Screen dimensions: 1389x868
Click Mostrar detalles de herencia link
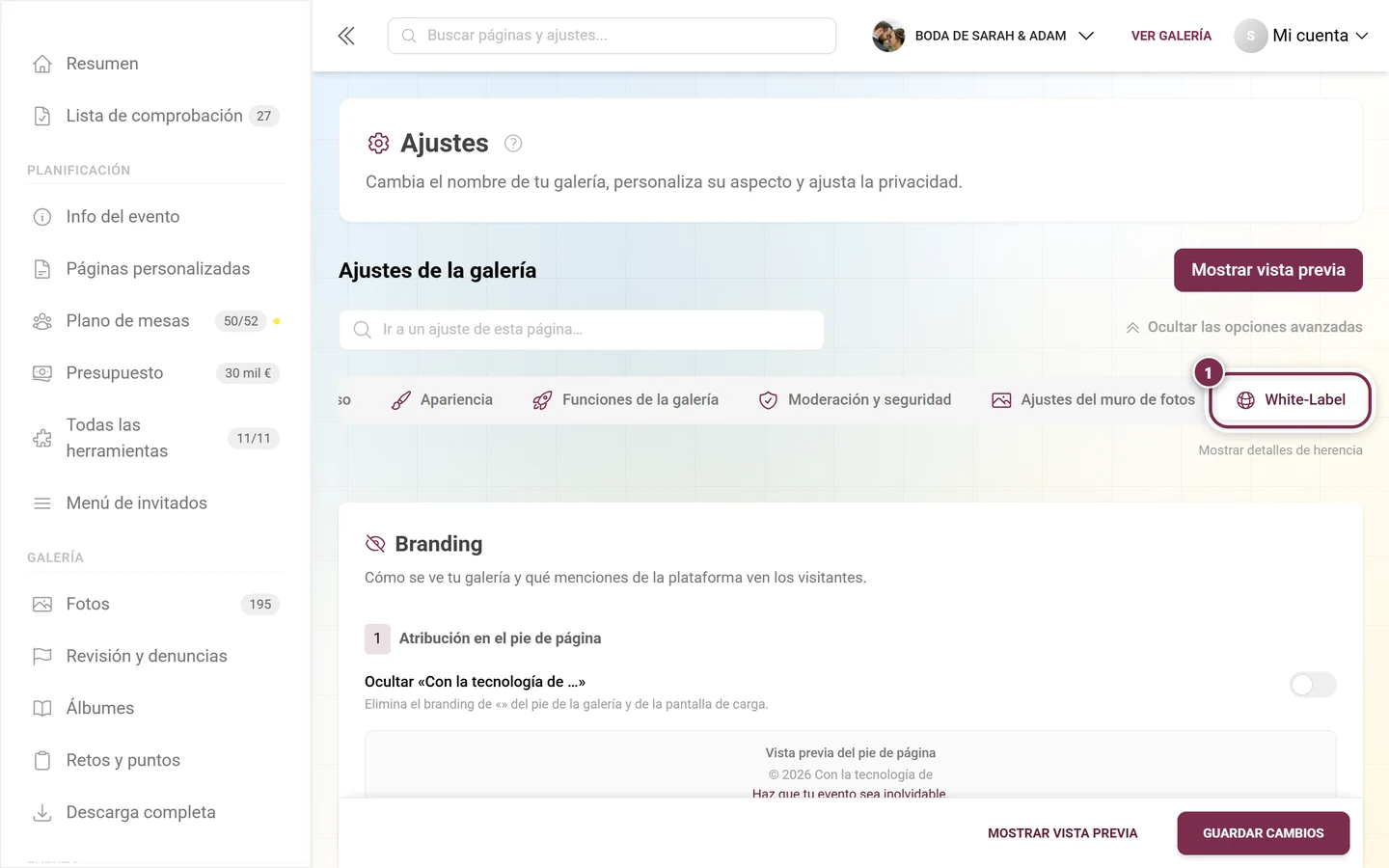click(x=1280, y=450)
